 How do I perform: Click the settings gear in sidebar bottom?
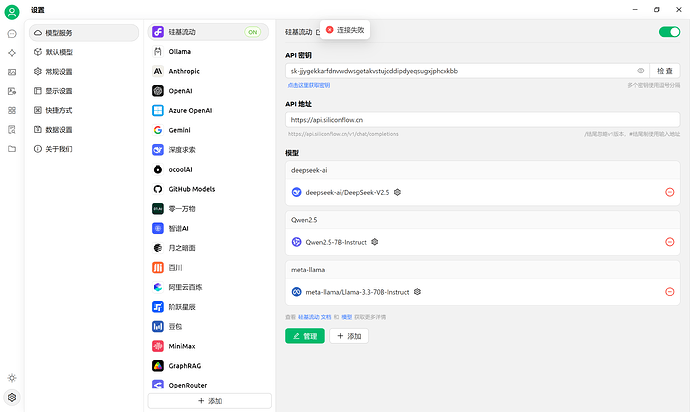tap(12, 397)
